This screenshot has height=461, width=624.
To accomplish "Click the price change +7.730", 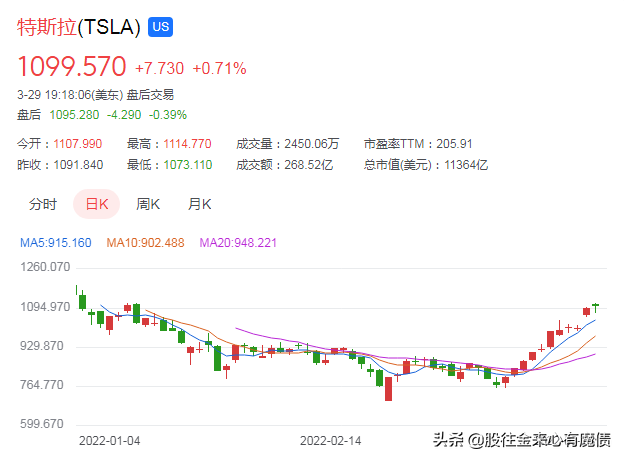I will pos(160,68).
